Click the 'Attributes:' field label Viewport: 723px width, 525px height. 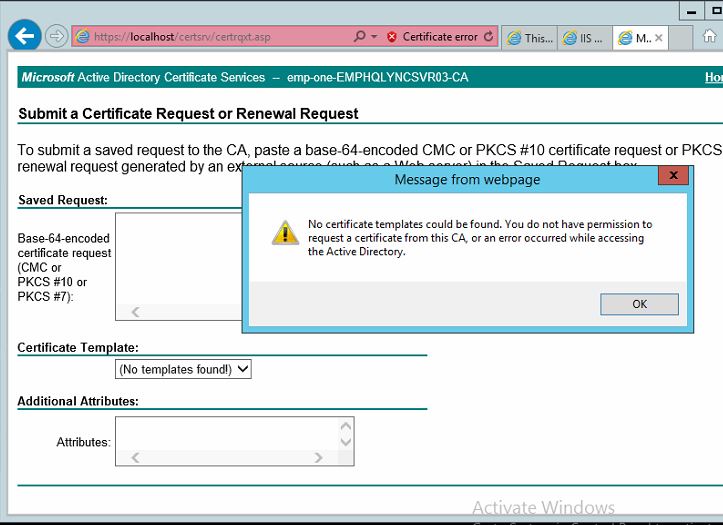83,442
